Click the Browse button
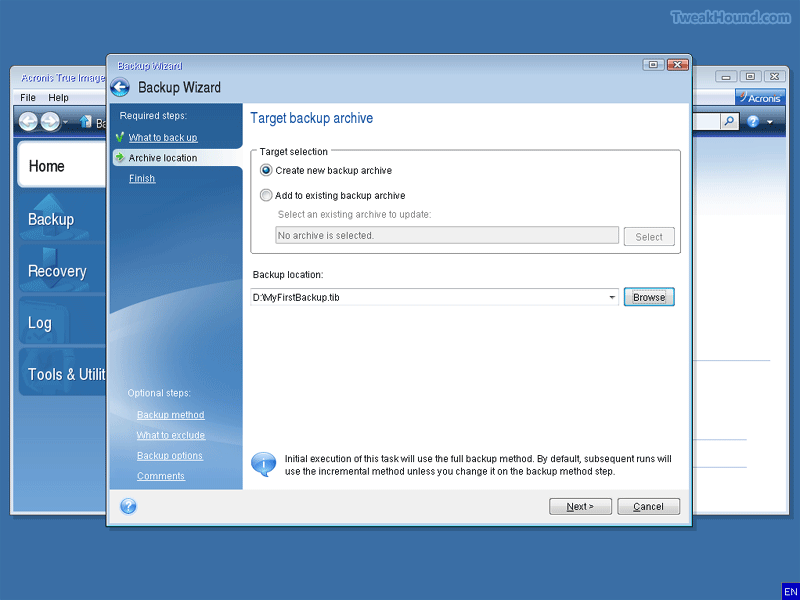 [x=649, y=297]
